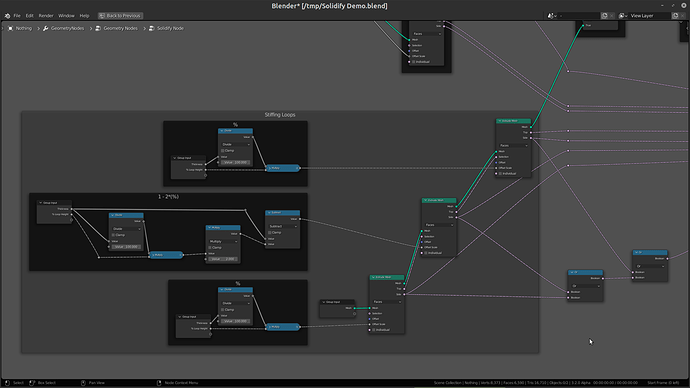Click the Nothing object breadcrumb
The image size is (690, 388).
pyautogui.click(x=24, y=28)
